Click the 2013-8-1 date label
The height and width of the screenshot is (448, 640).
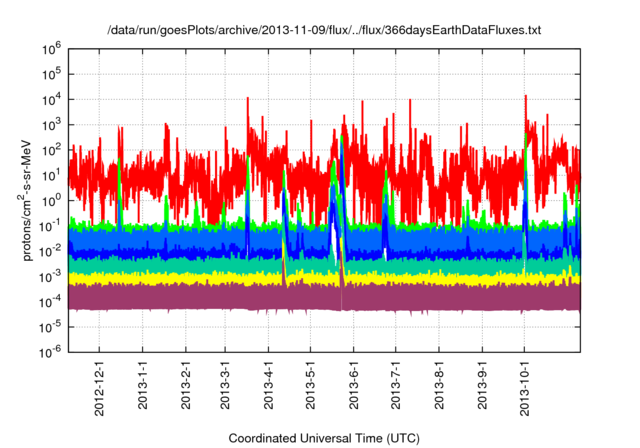point(439,386)
